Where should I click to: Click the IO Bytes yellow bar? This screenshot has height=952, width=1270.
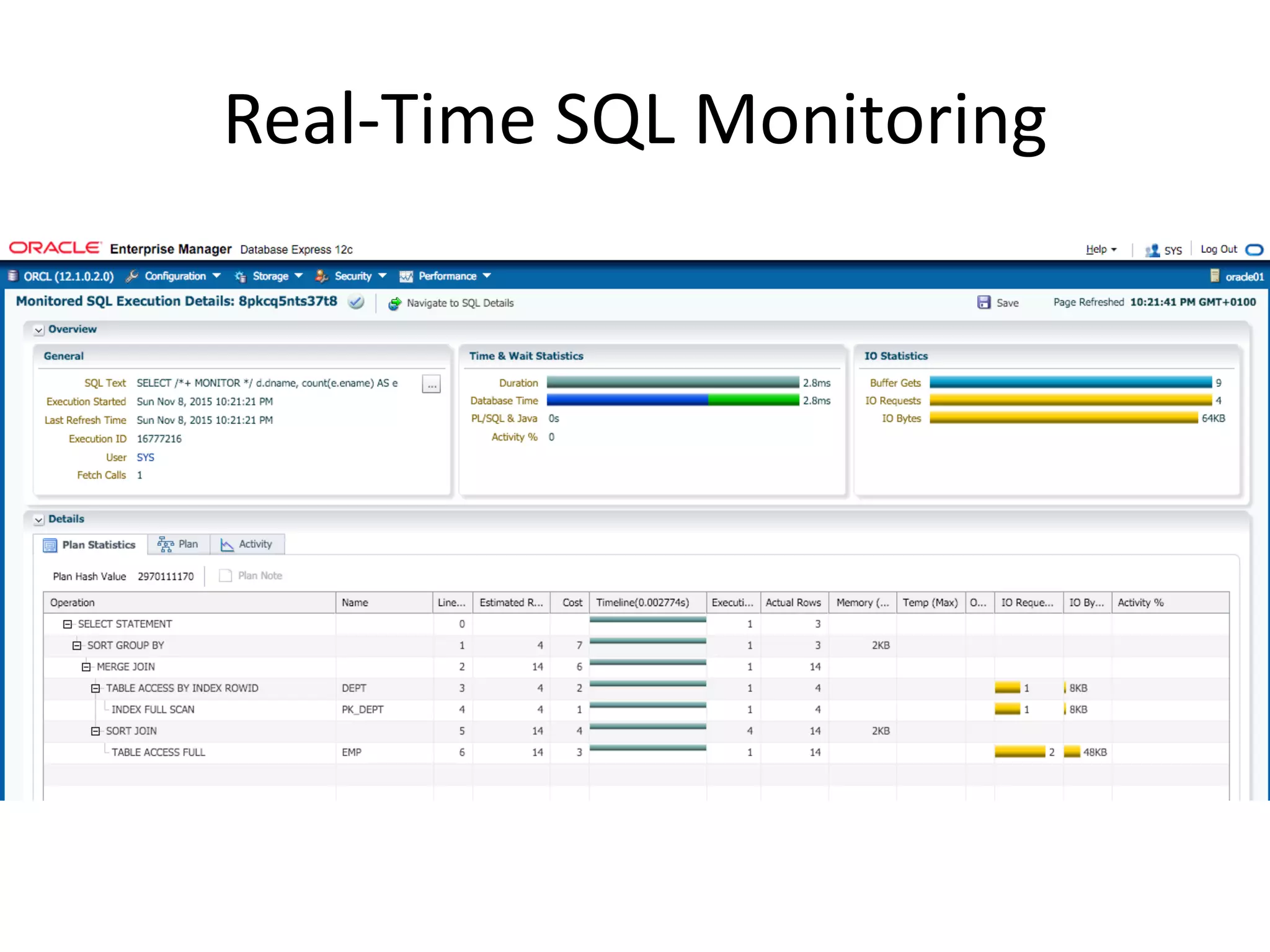pyautogui.click(x=1064, y=418)
